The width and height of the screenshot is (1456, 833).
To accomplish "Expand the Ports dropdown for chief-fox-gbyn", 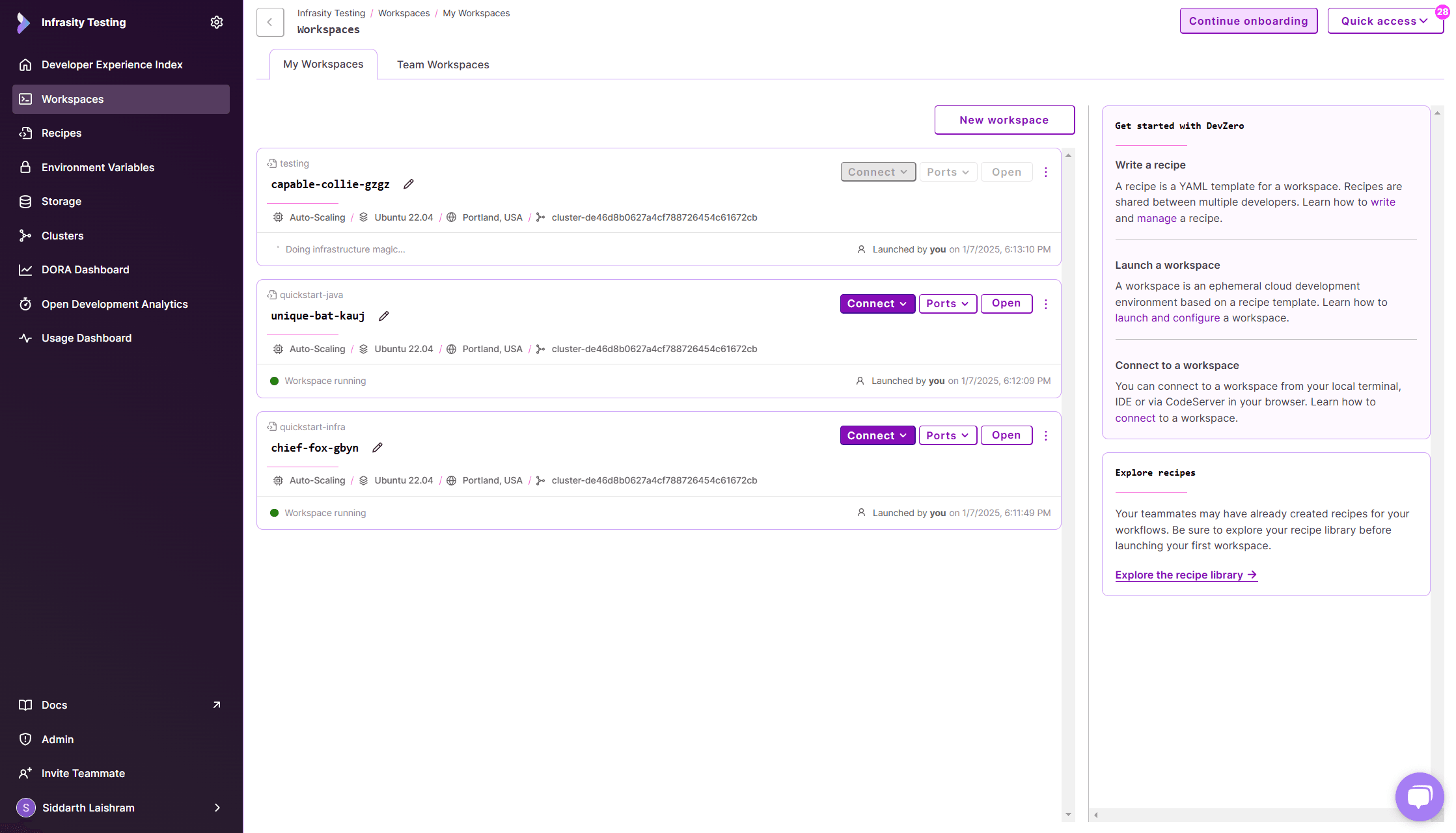I will 947,435.
